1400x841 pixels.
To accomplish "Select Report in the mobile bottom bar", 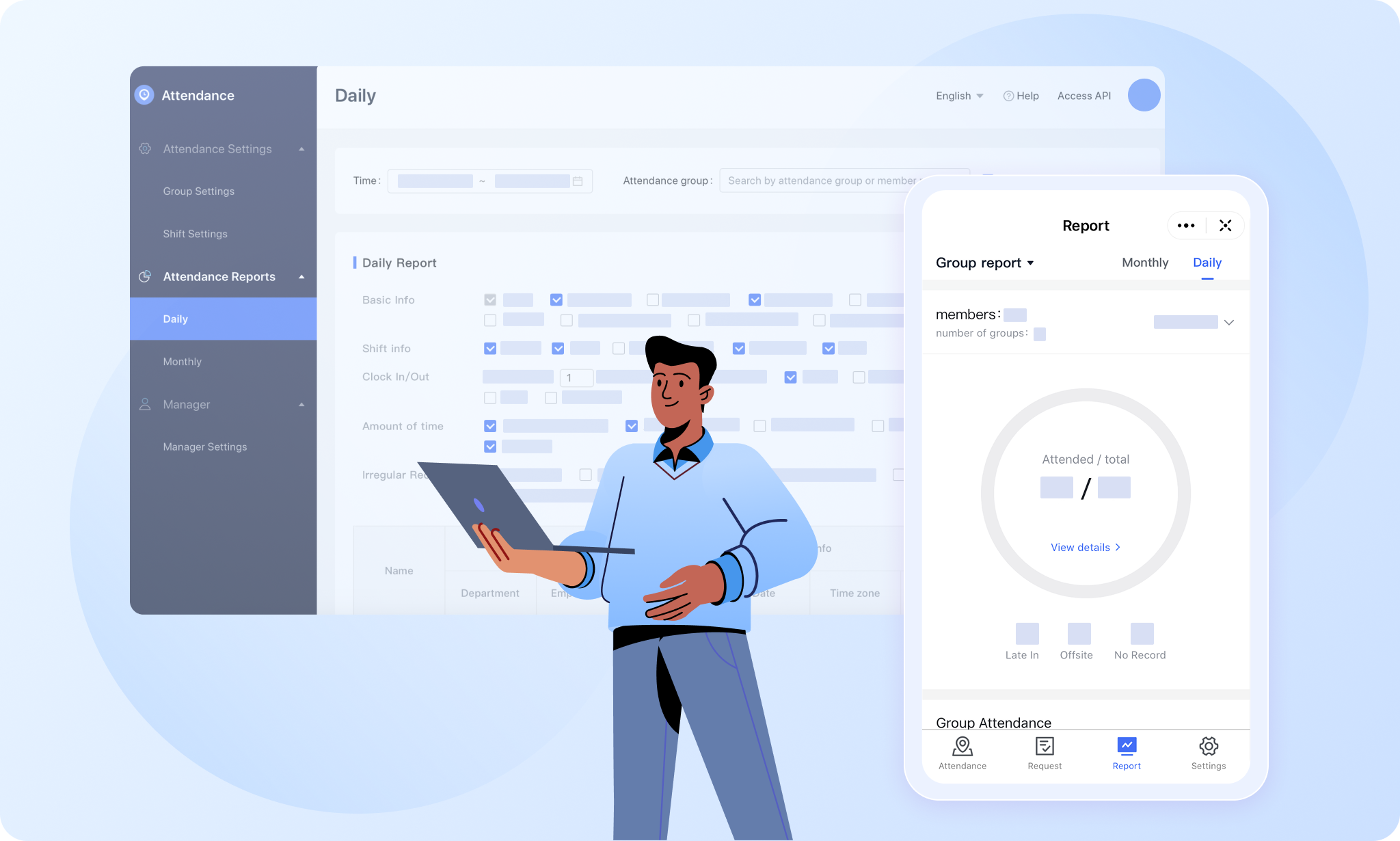I will coord(1127,753).
